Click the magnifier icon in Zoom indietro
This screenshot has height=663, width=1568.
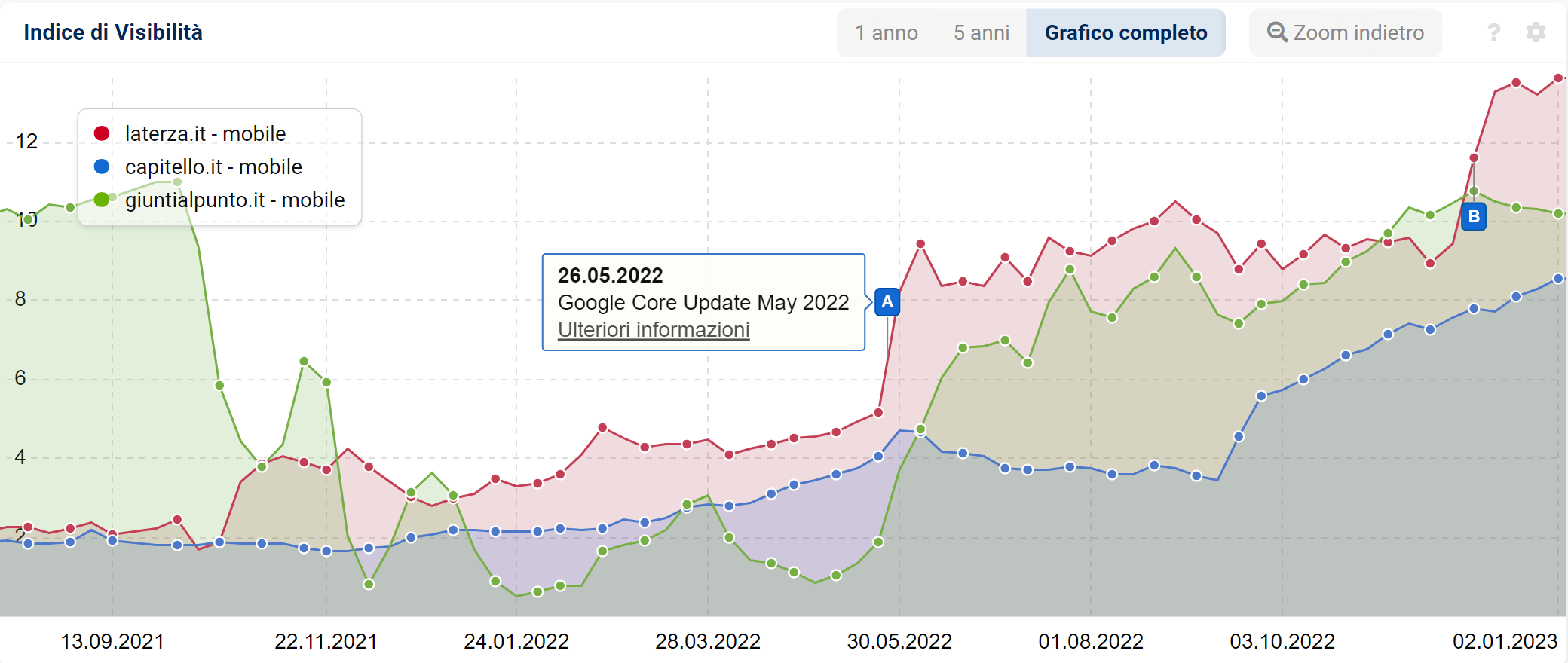pos(1277,32)
